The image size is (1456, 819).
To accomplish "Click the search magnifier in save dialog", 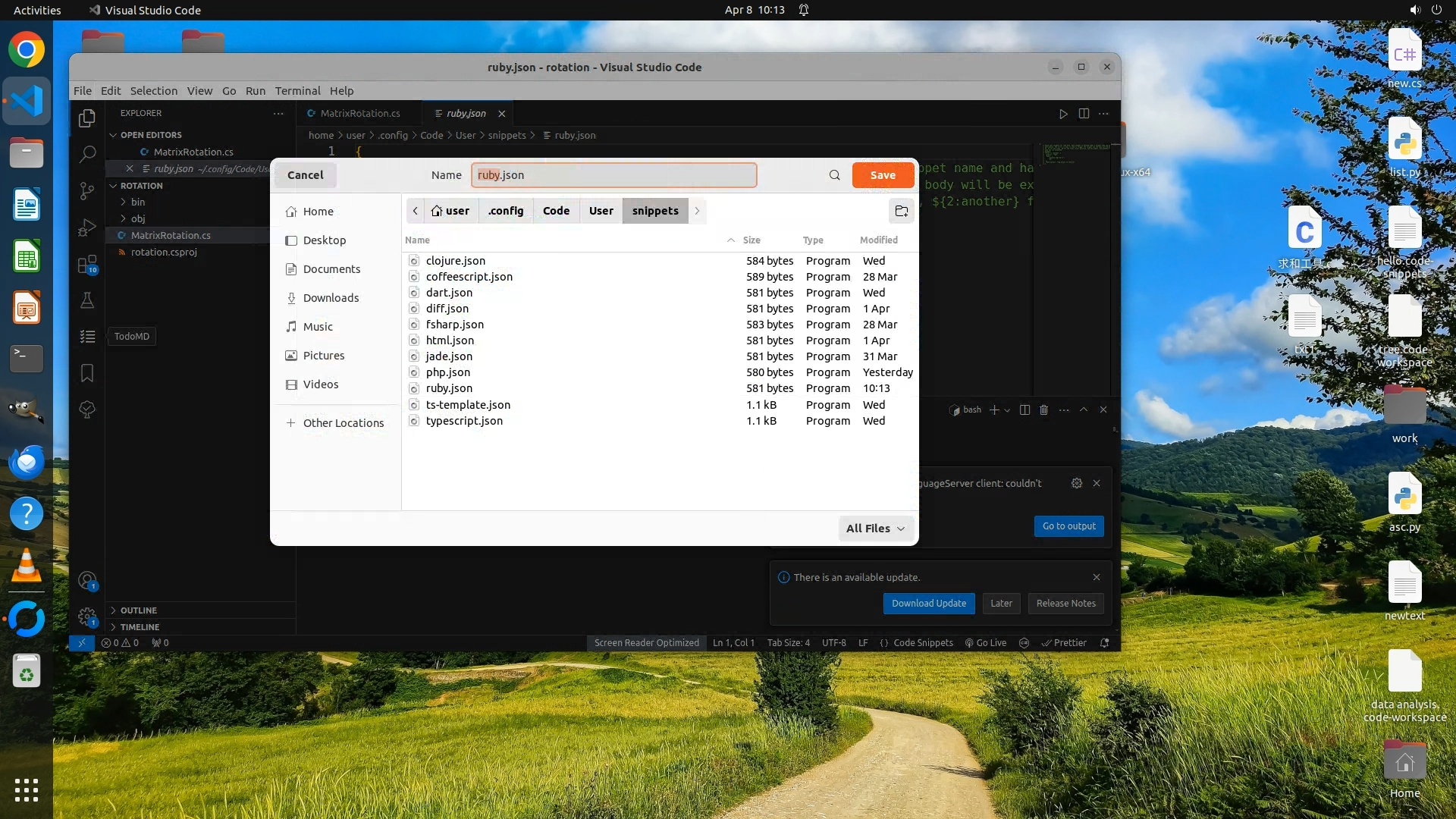I will point(834,175).
